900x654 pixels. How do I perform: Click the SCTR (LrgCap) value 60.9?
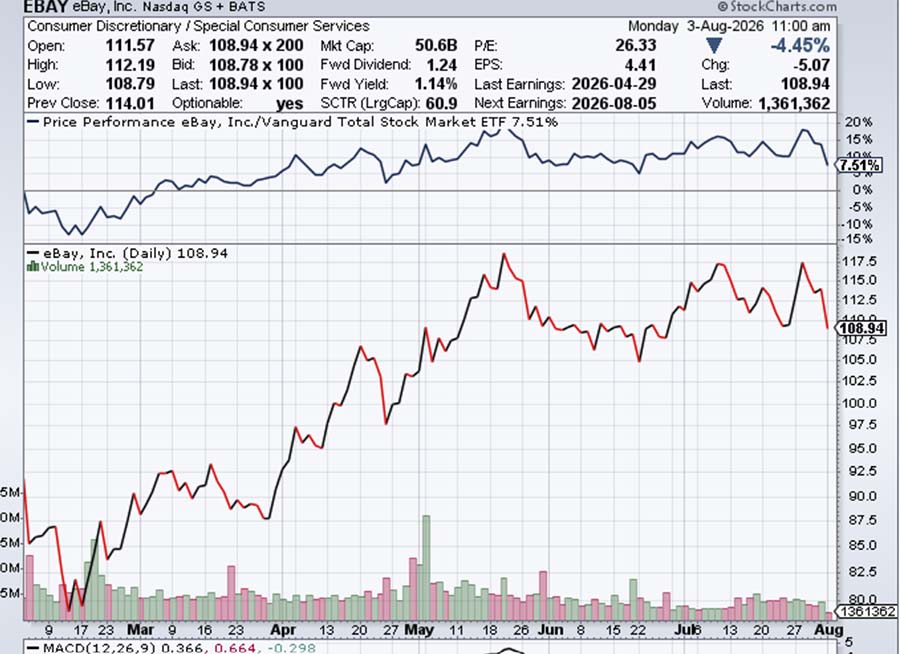coord(441,103)
